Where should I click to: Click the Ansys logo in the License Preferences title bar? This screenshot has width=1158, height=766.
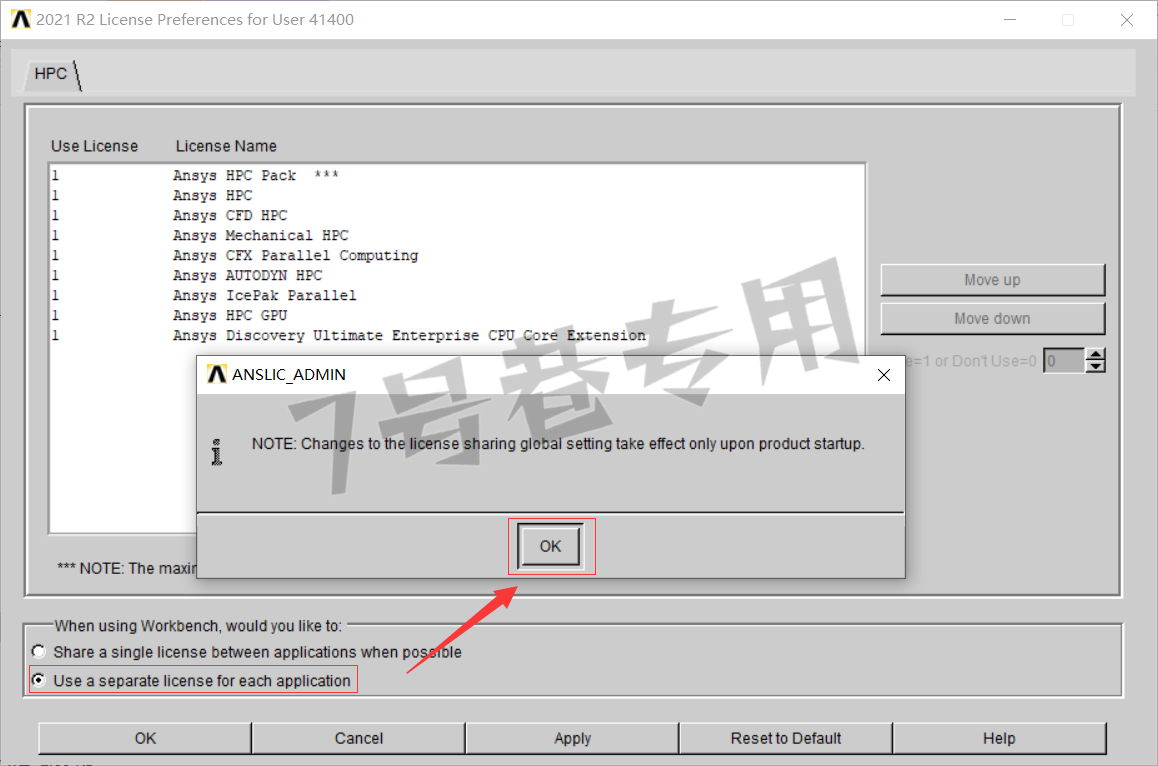[x=21, y=19]
